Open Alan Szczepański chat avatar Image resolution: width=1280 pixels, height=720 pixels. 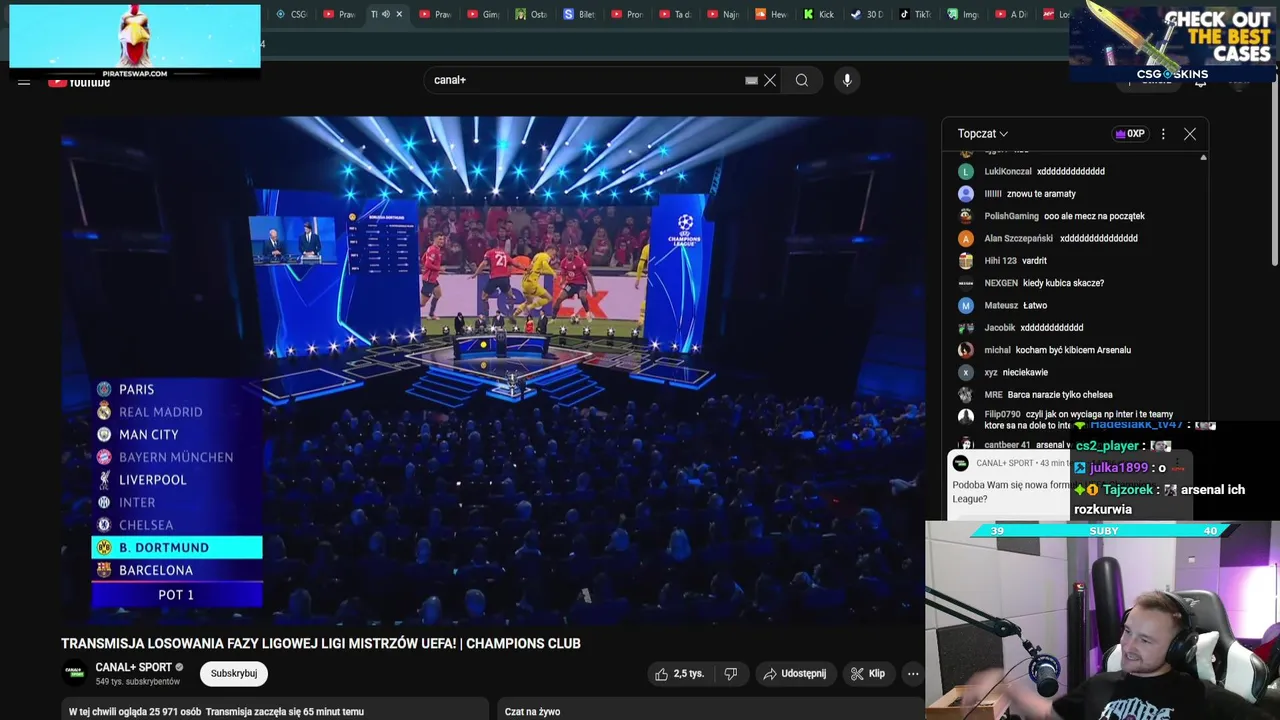coord(965,238)
